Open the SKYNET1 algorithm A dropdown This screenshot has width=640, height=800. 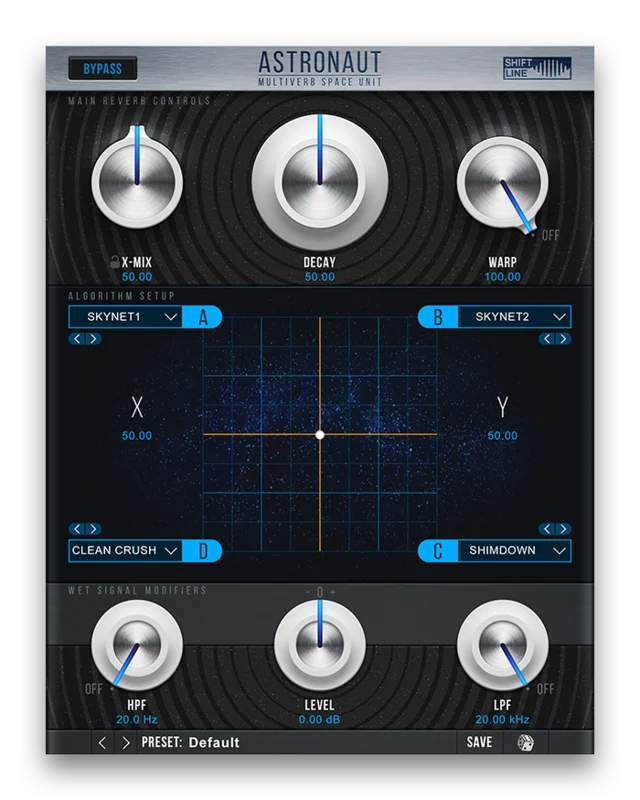(126, 317)
